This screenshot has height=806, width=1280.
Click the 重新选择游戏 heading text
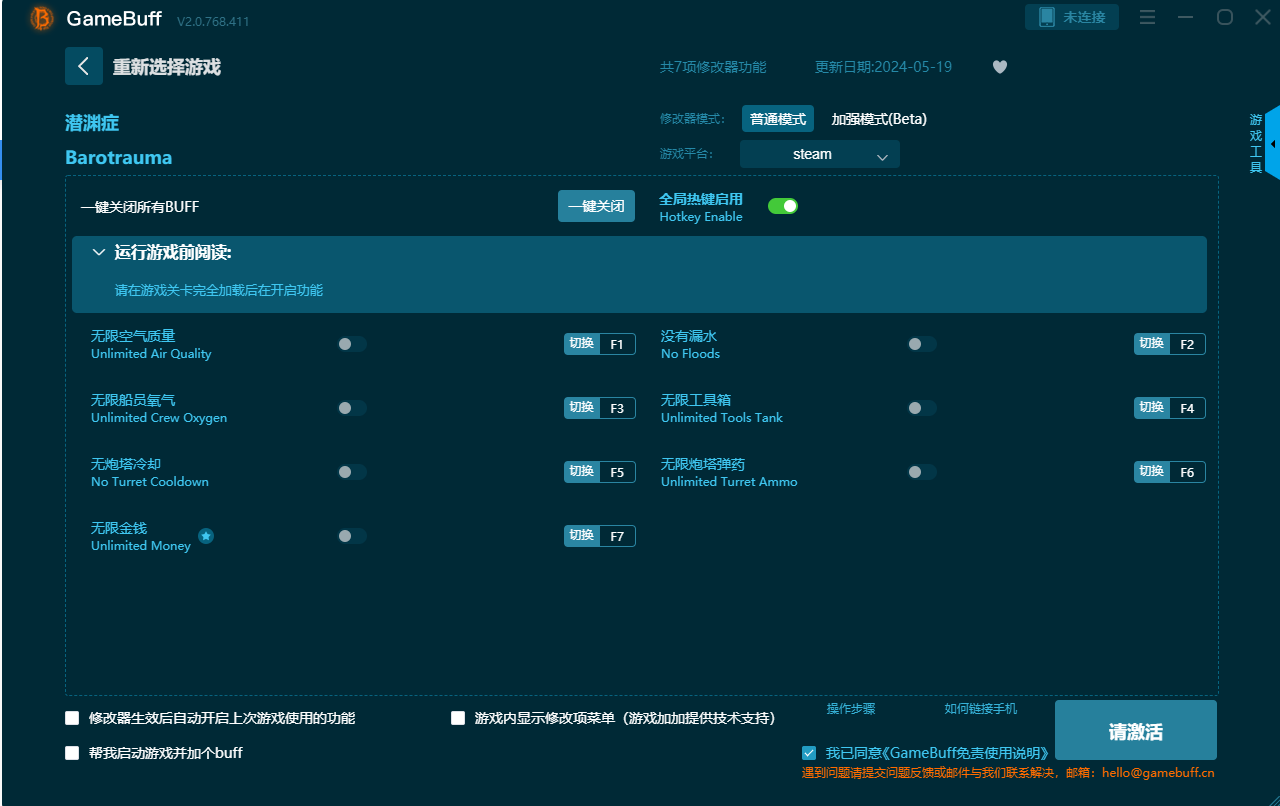pyautogui.click(x=166, y=67)
